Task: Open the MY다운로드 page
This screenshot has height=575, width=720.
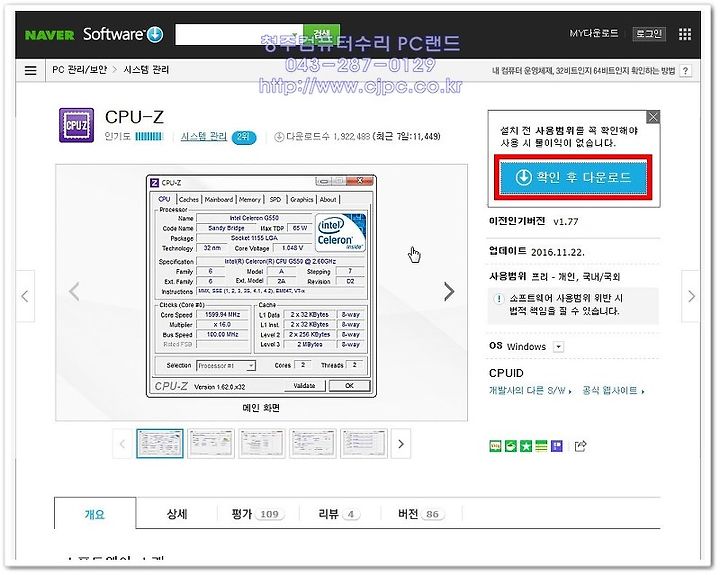Action: pos(593,34)
